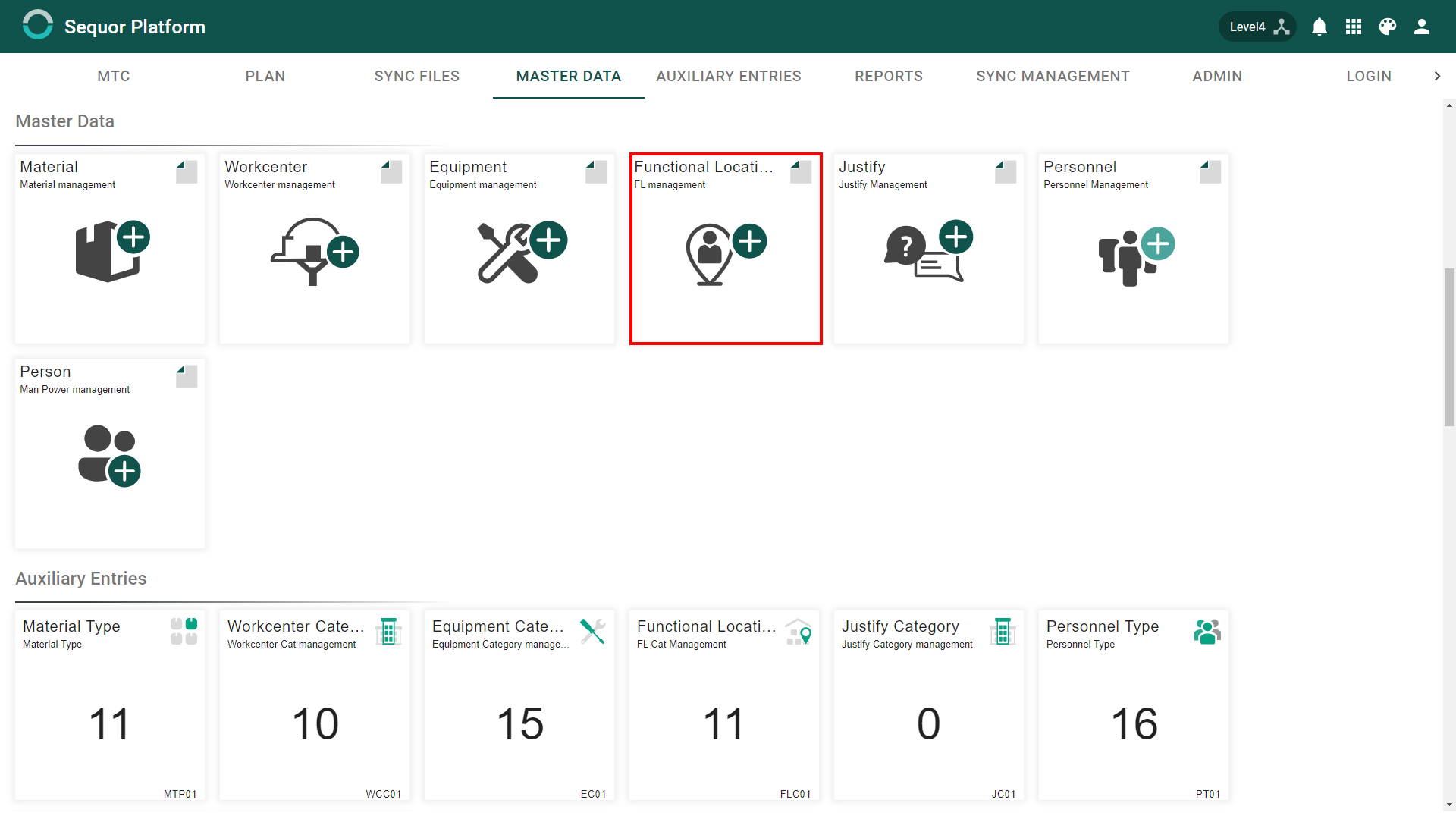The width and height of the screenshot is (1456, 819).
Task: Open Equipment Category count 15
Action: click(520, 723)
